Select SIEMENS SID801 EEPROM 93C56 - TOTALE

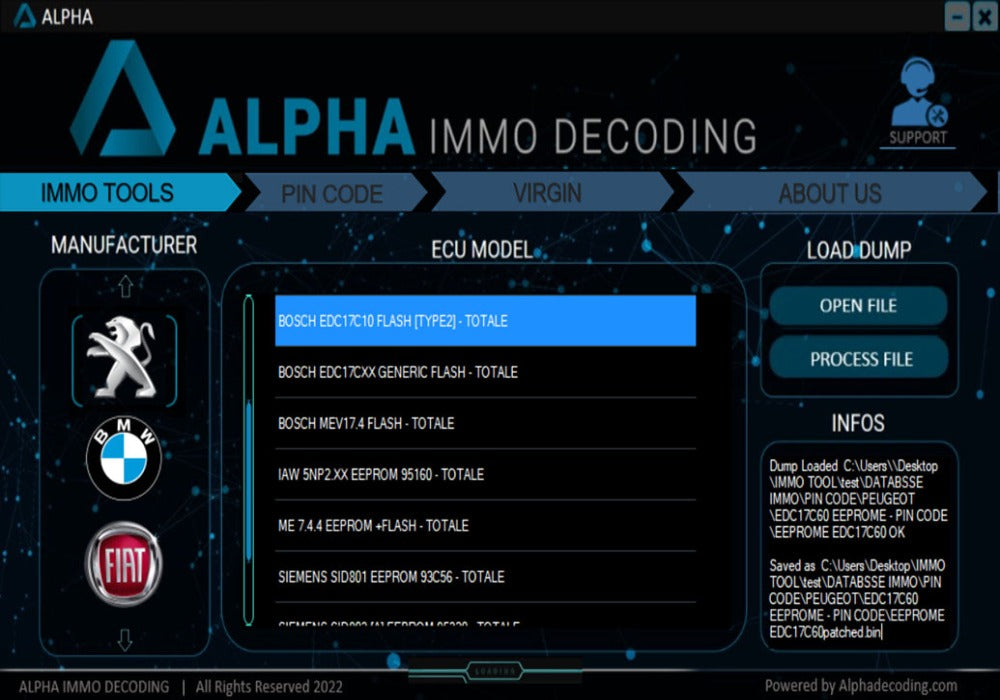click(x=485, y=577)
